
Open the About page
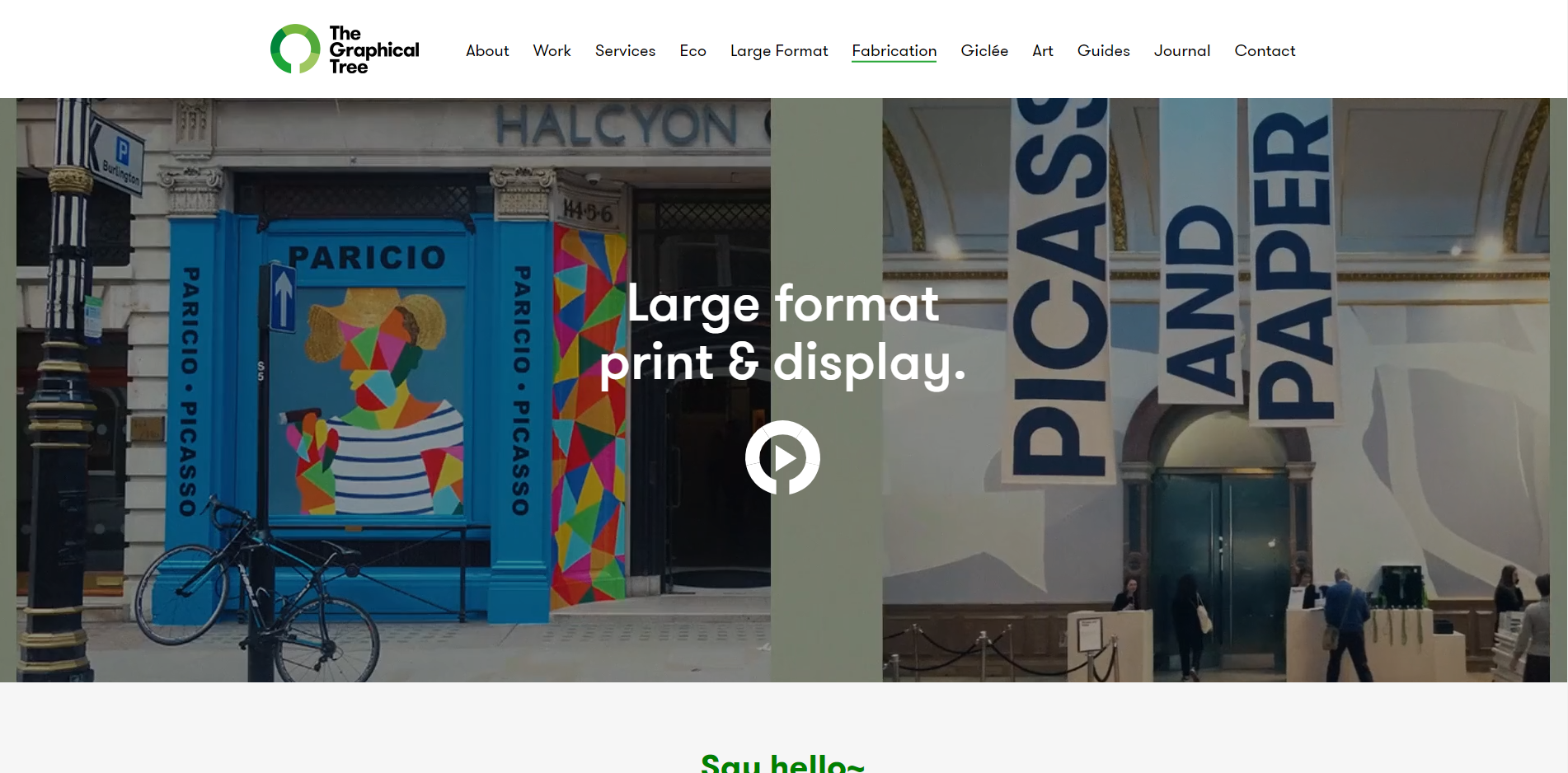[487, 51]
